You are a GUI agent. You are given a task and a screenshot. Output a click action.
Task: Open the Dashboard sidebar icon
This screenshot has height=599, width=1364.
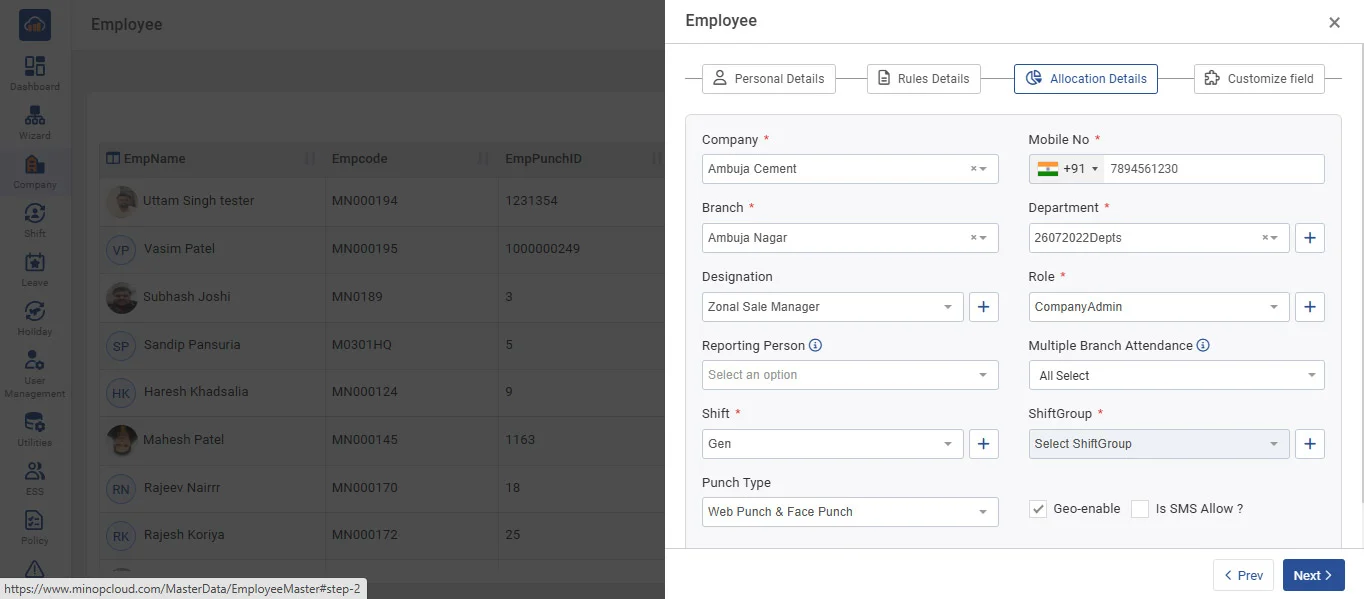tap(35, 72)
